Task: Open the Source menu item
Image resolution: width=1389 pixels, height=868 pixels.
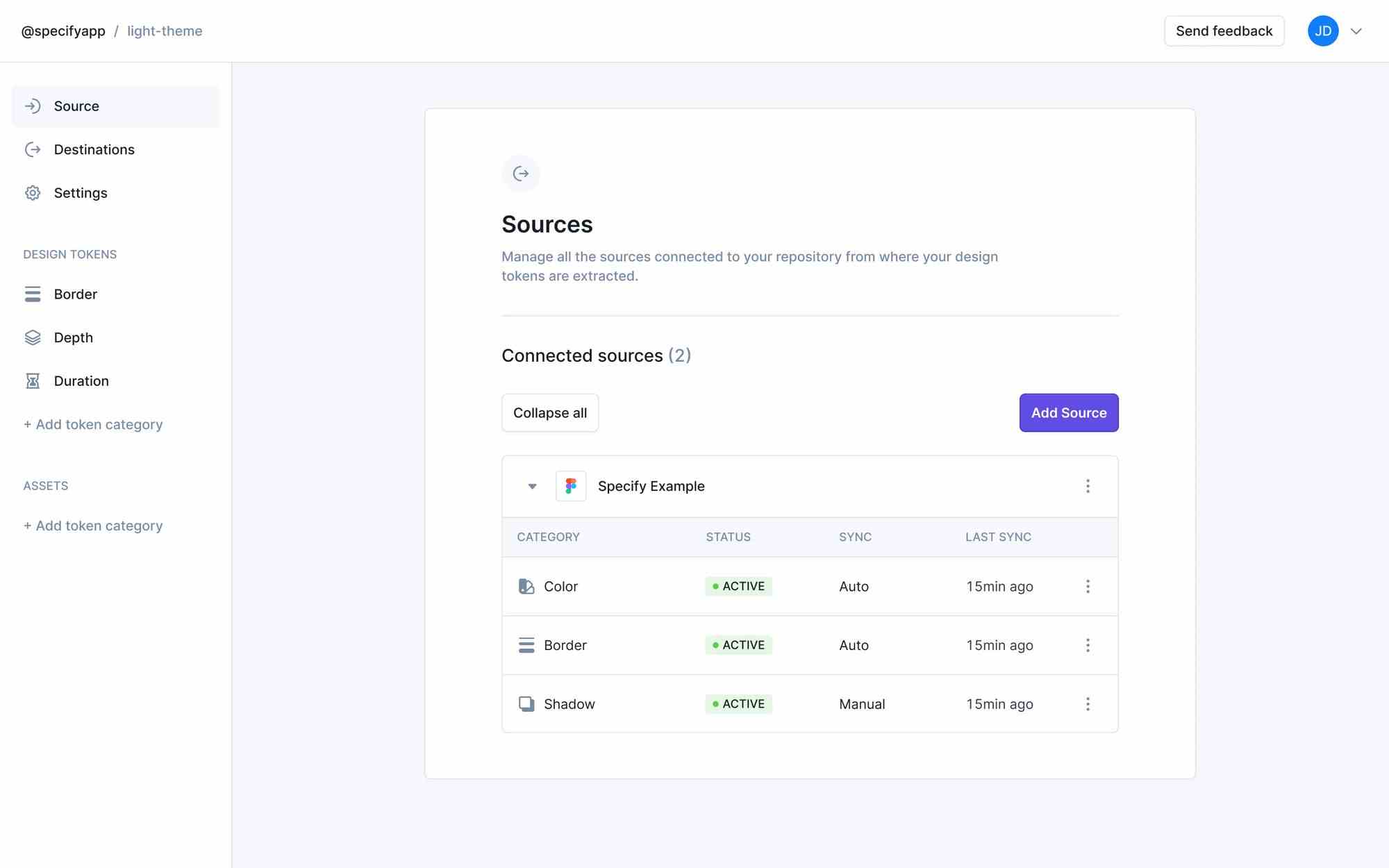Action: tap(115, 106)
